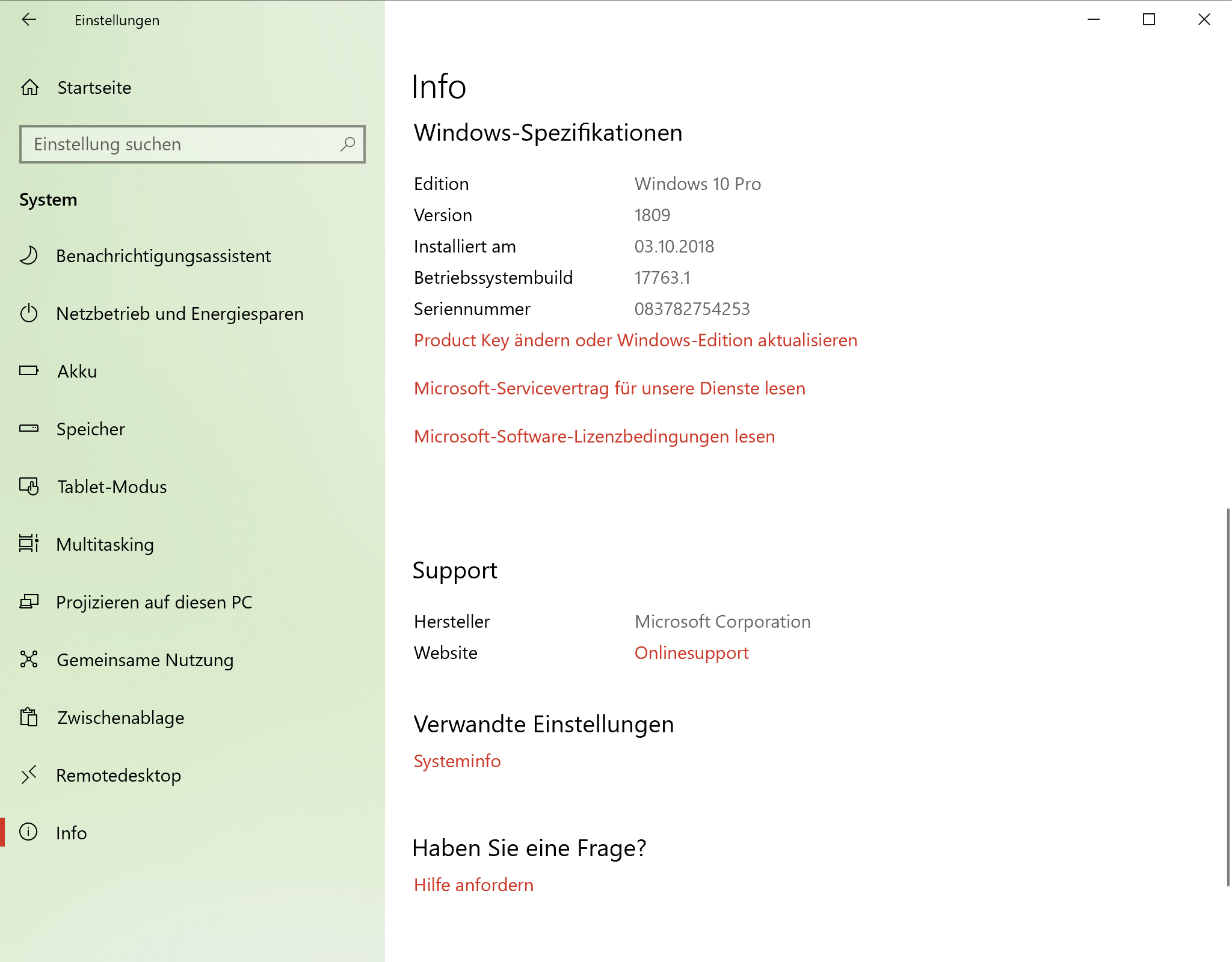Open the Onlinesupport website link
The image size is (1232, 962).
(692, 653)
